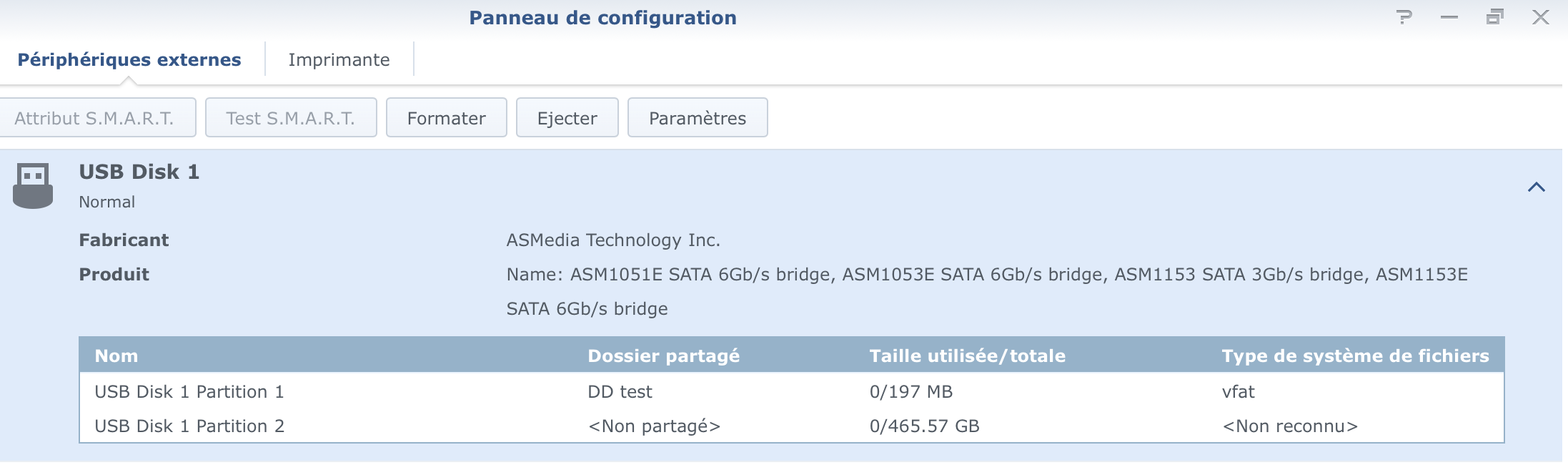The width and height of the screenshot is (1568, 465).
Task: Collapse USB Disk 1 details chevron
Action: [x=1537, y=187]
